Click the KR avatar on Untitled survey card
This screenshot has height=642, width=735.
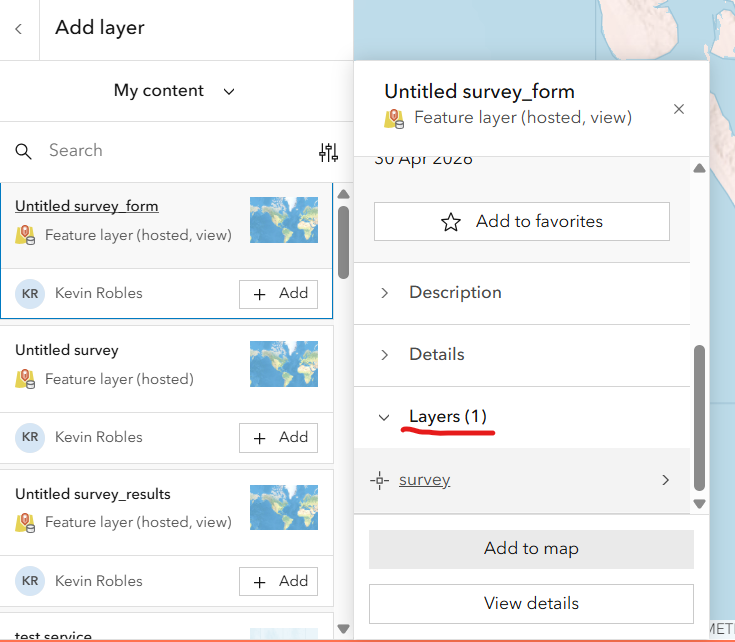point(30,438)
